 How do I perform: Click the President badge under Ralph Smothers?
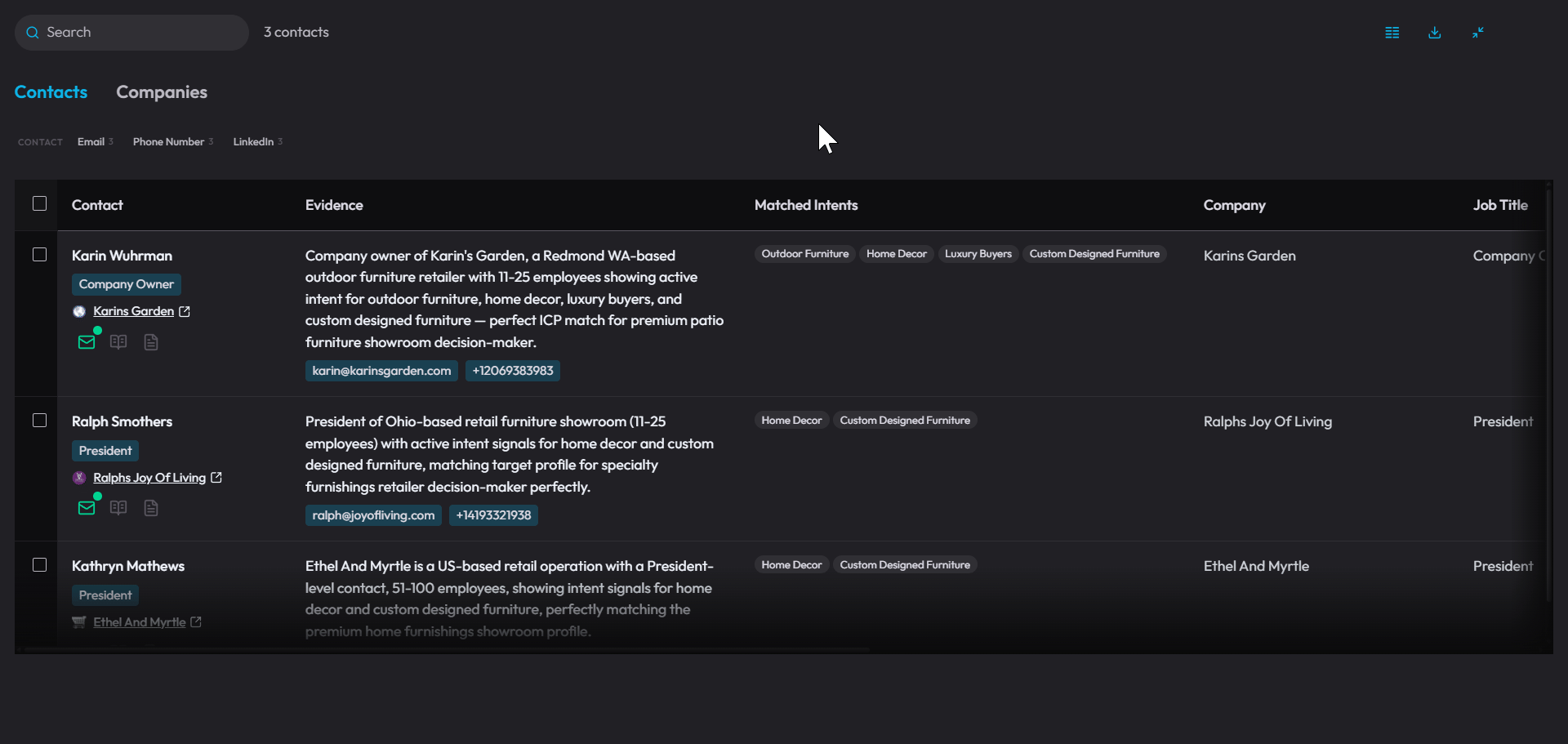[x=105, y=451]
